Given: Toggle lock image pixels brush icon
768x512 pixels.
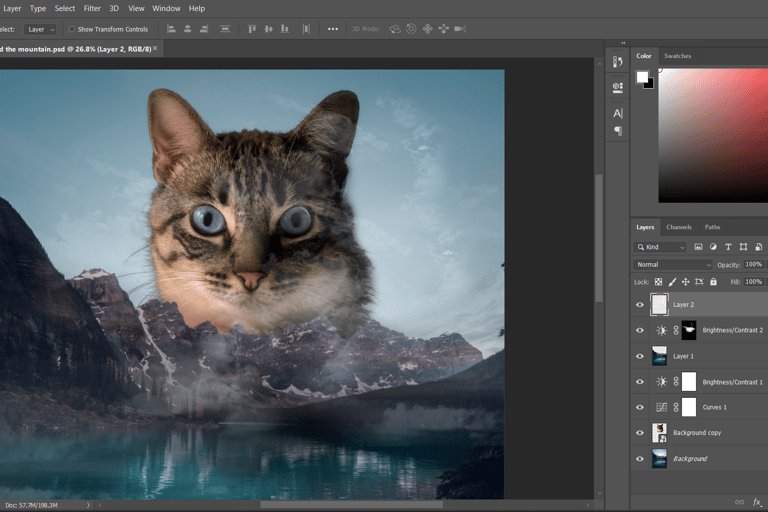Looking at the screenshot, I should click(x=672, y=282).
